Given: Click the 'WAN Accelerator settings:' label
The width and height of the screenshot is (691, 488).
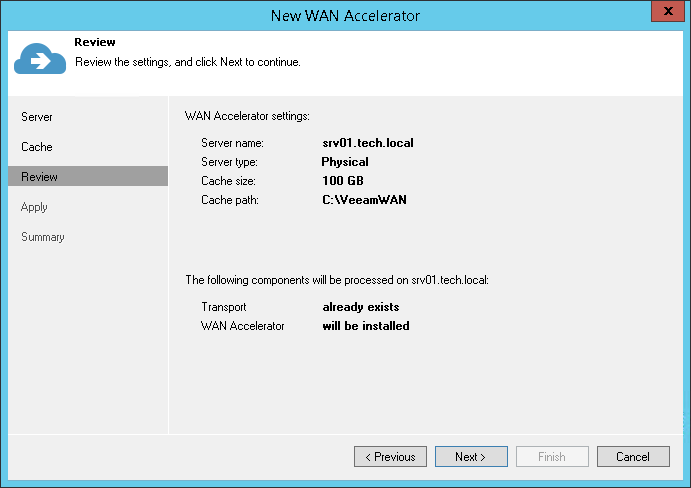Looking at the screenshot, I should coord(247,117).
